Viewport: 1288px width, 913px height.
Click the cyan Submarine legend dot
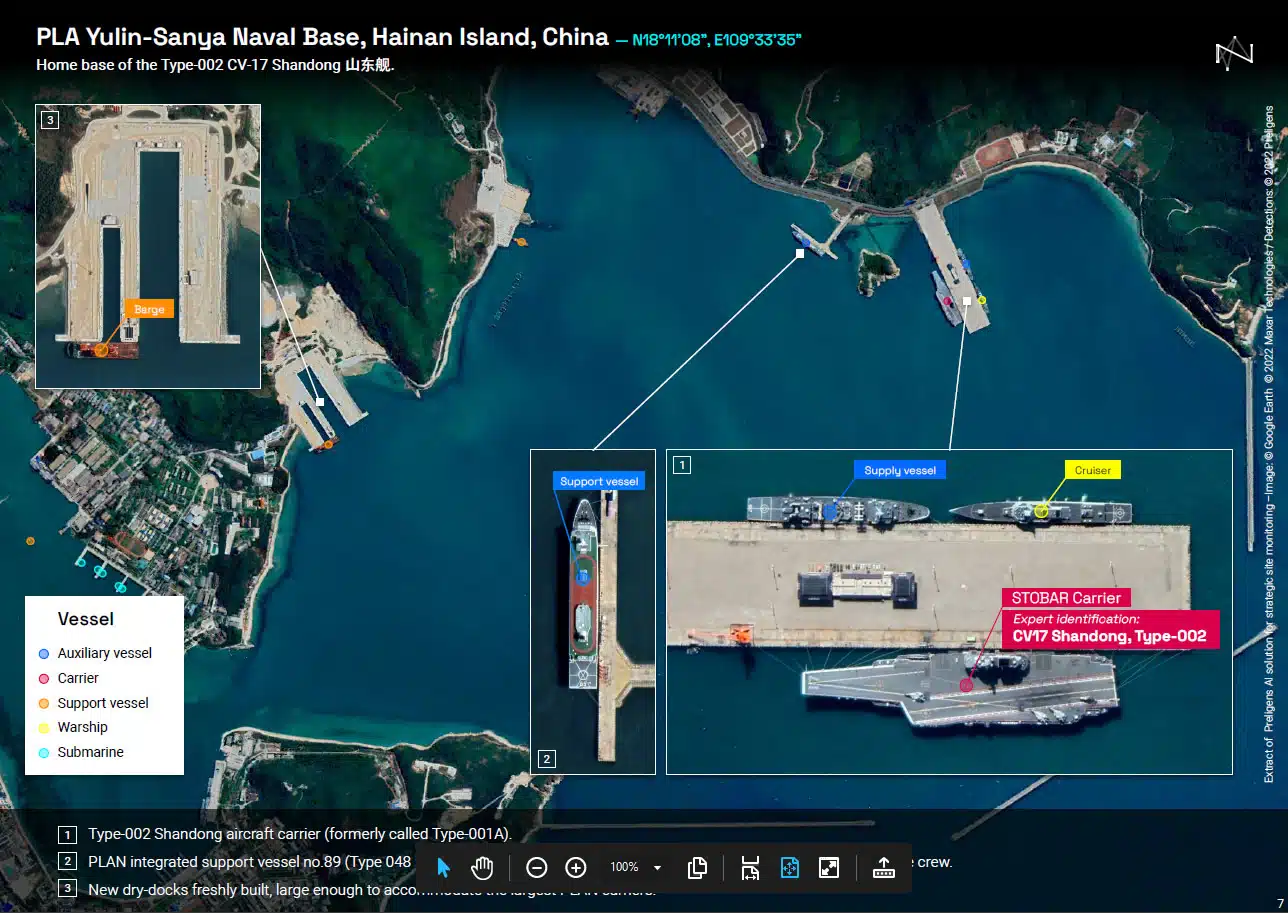pos(43,753)
